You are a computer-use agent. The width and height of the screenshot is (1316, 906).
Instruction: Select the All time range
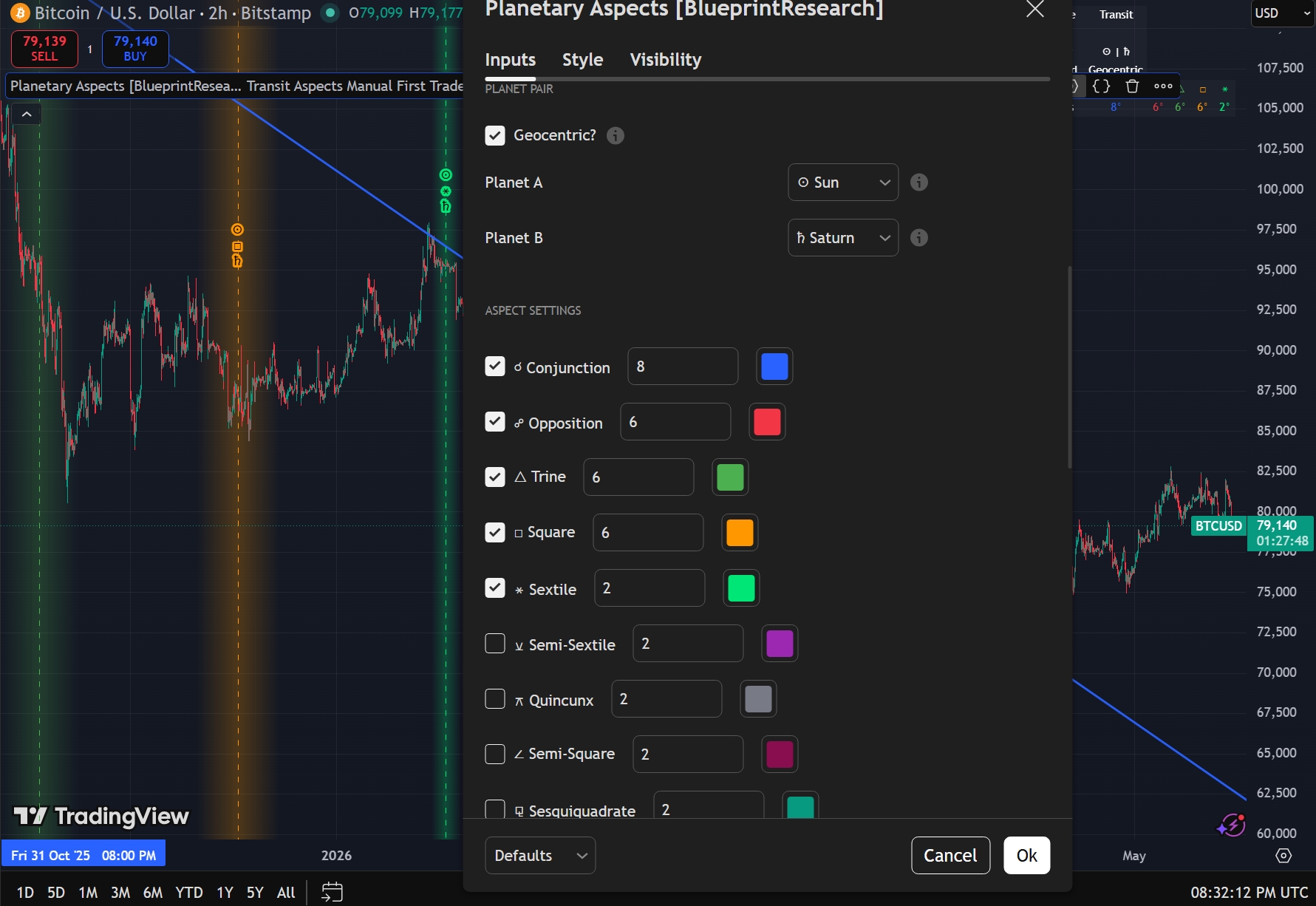point(286,893)
